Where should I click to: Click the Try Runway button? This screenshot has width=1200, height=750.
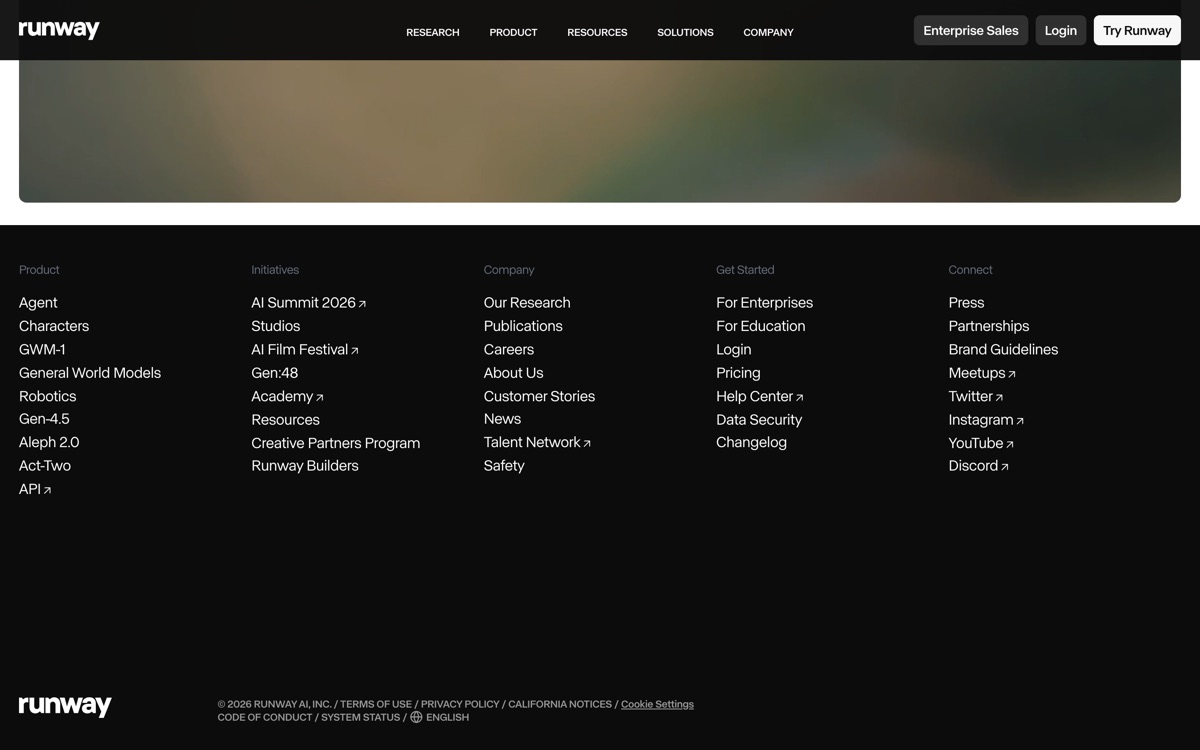(x=1137, y=30)
